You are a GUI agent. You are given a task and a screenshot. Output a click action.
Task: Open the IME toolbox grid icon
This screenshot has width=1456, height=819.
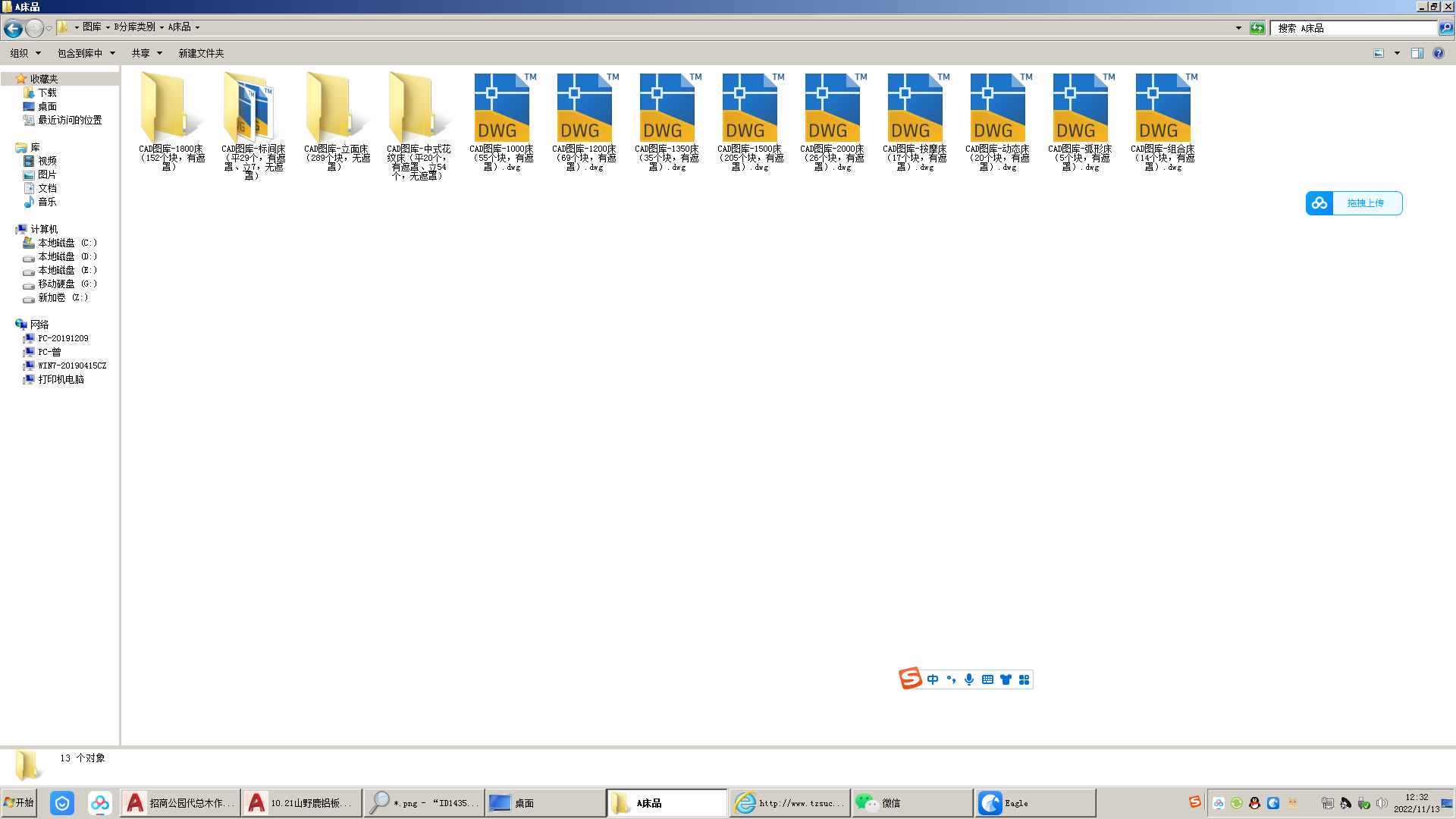pos(1024,679)
